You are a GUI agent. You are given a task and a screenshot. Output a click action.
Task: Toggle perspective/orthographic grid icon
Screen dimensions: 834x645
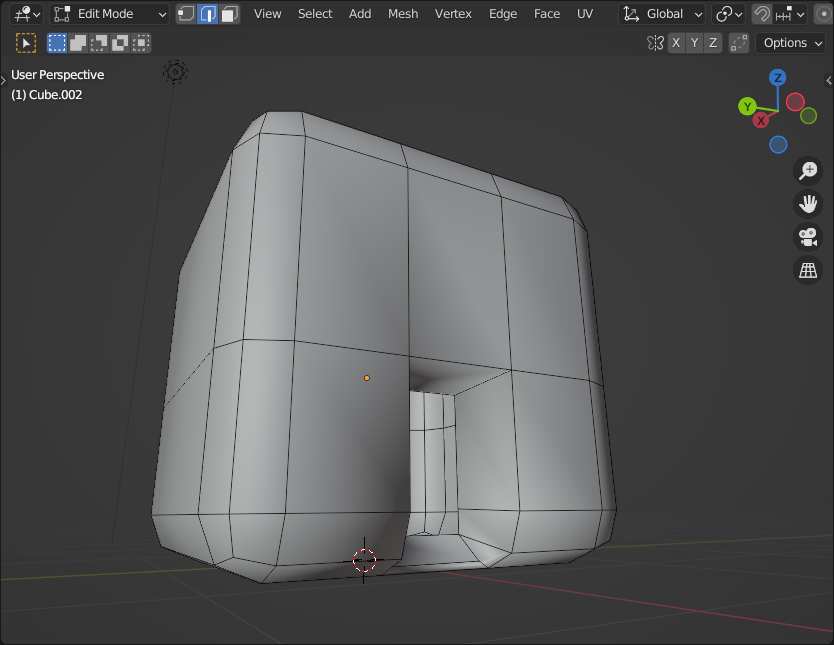click(x=808, y=270)
